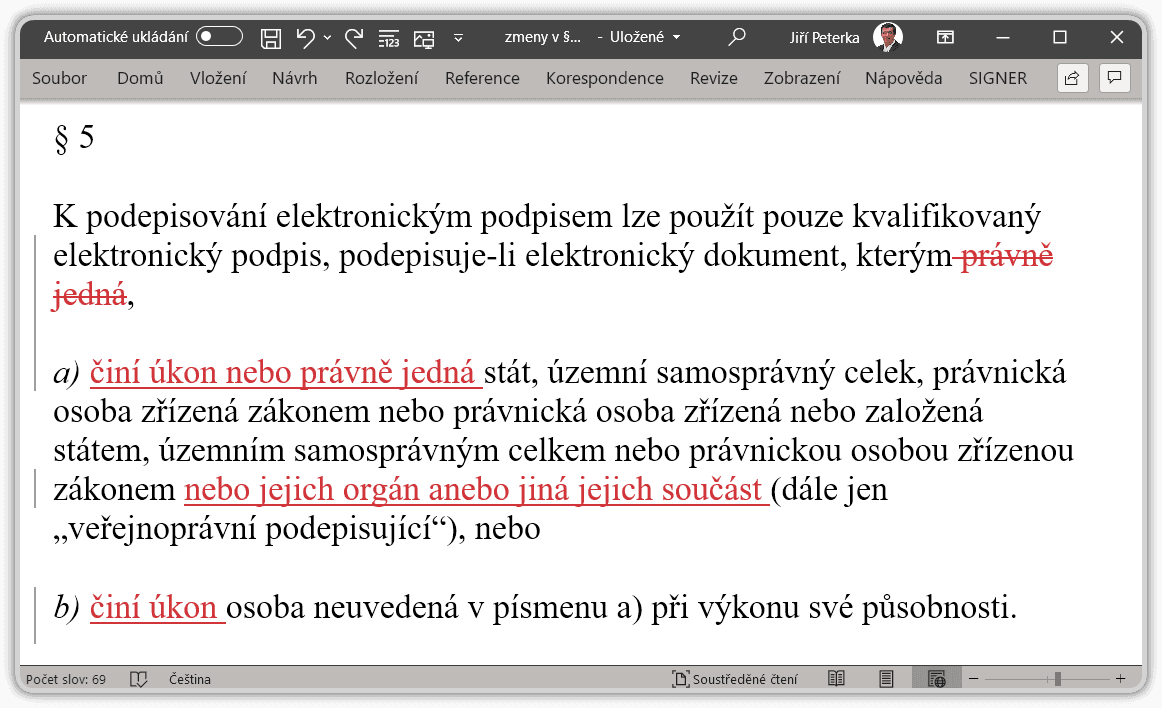Click the picture insert icon in title bar
The width and height of the screenshot is (1162, 708).
[424, 38]
